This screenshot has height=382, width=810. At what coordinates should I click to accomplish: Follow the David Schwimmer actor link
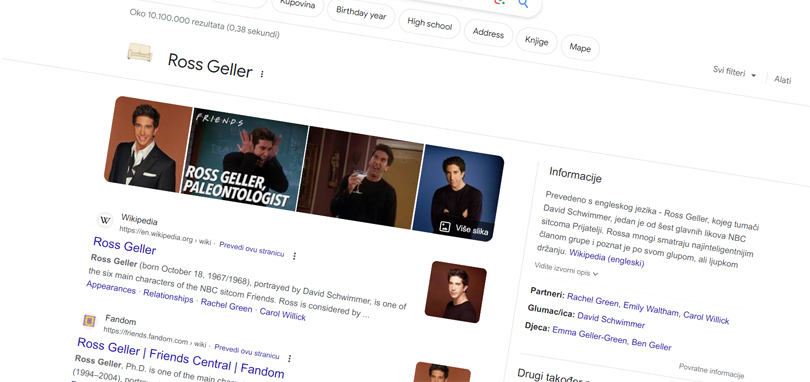611,320
